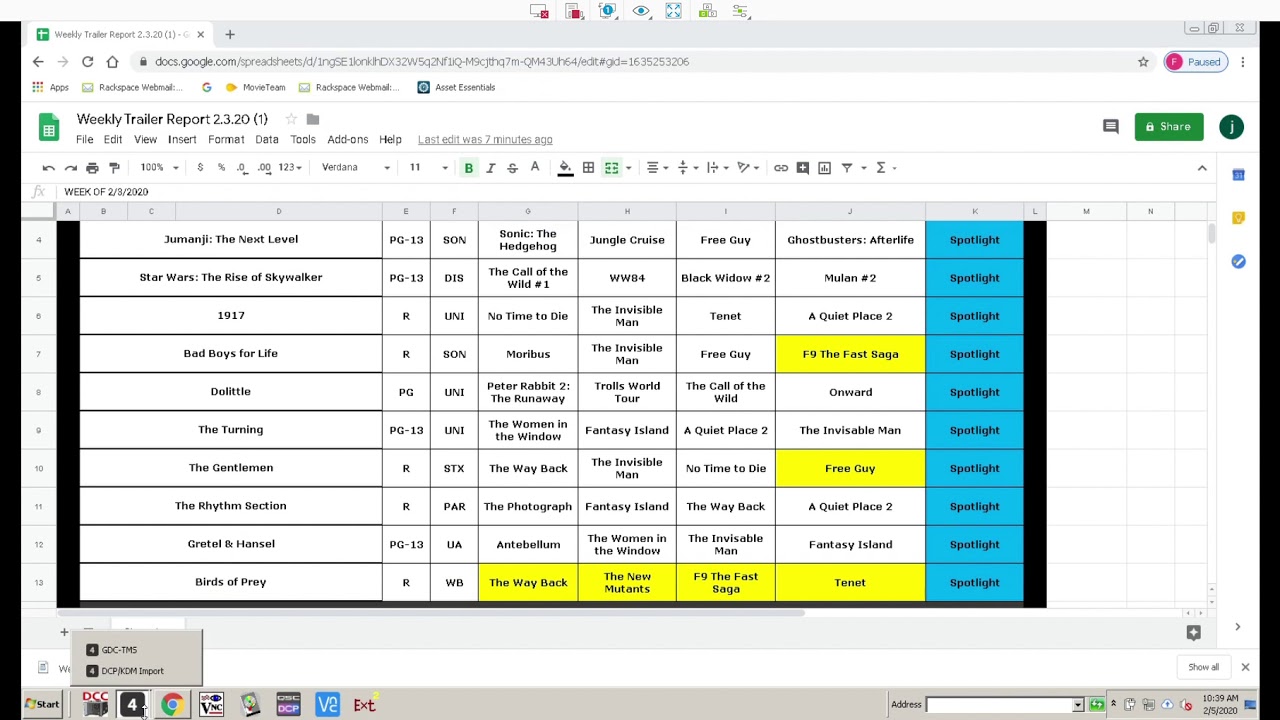Click the Undo arrow in toolbar
Image resolution: width=1280 pixels, height=720 pixels.
[x=48, y=168]
